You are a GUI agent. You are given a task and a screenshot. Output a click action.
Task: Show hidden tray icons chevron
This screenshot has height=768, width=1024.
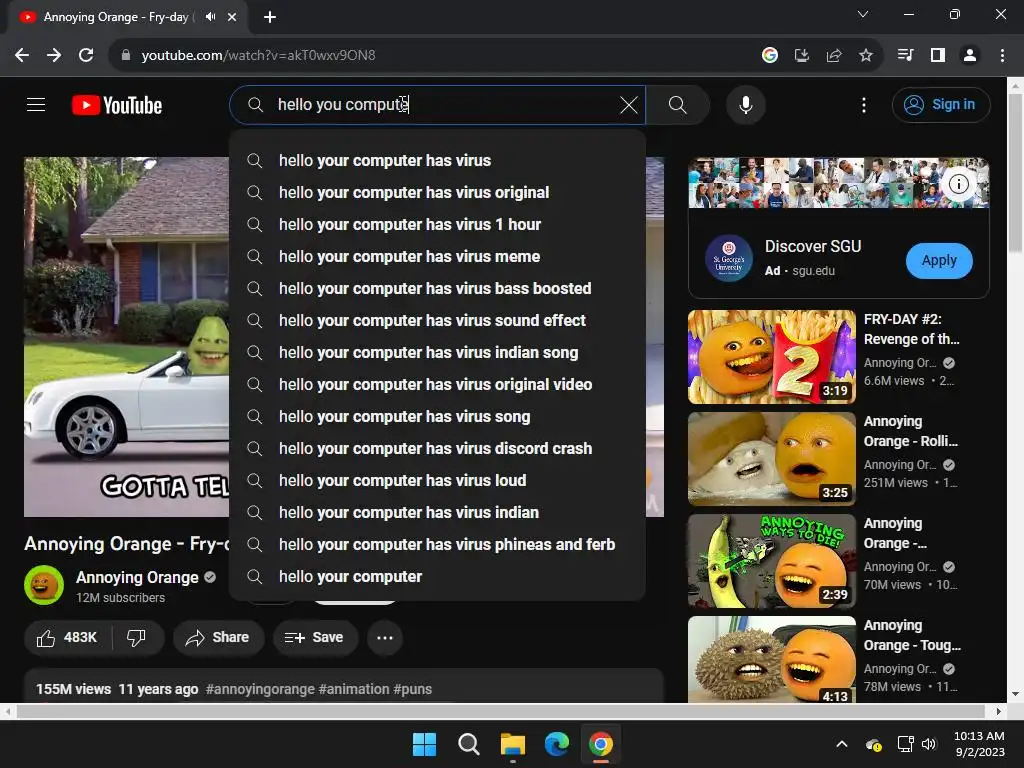pyautogui.click(x=842, y=744)
